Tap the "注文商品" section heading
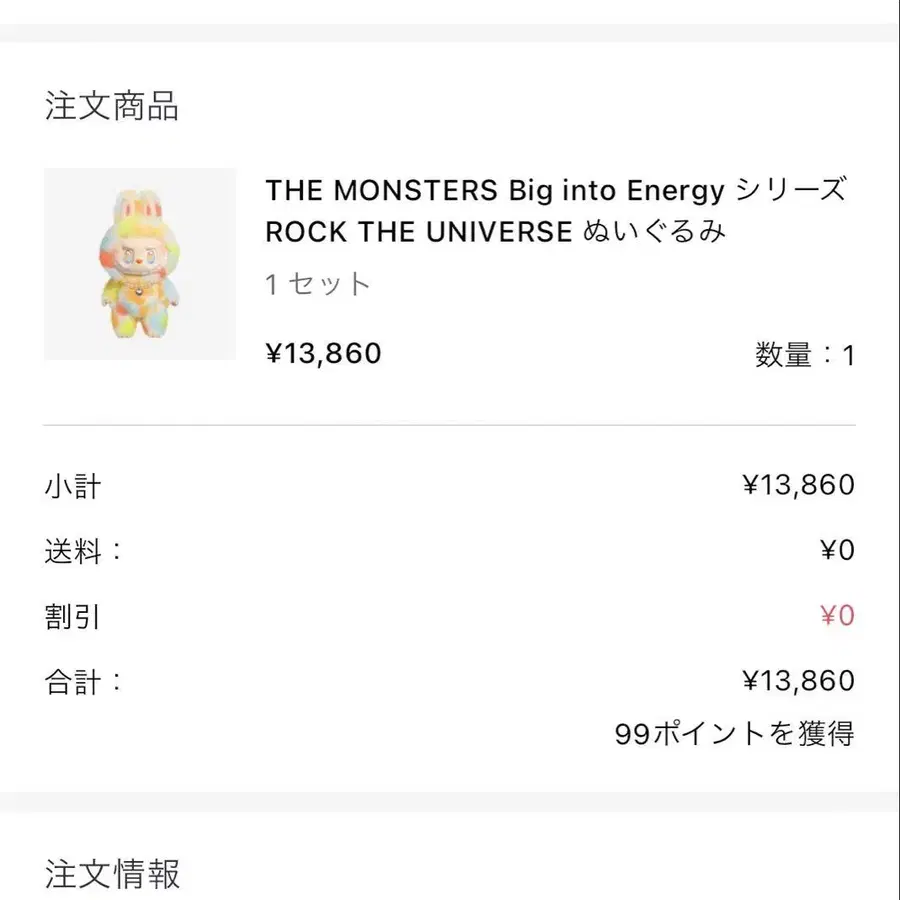 112,106
